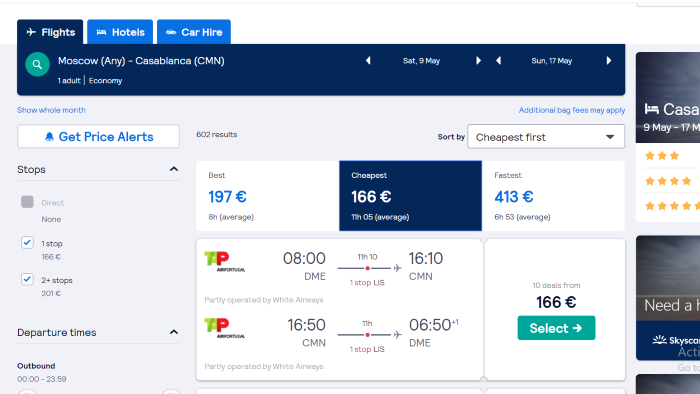Open the Show whole month link

[51, 110]
